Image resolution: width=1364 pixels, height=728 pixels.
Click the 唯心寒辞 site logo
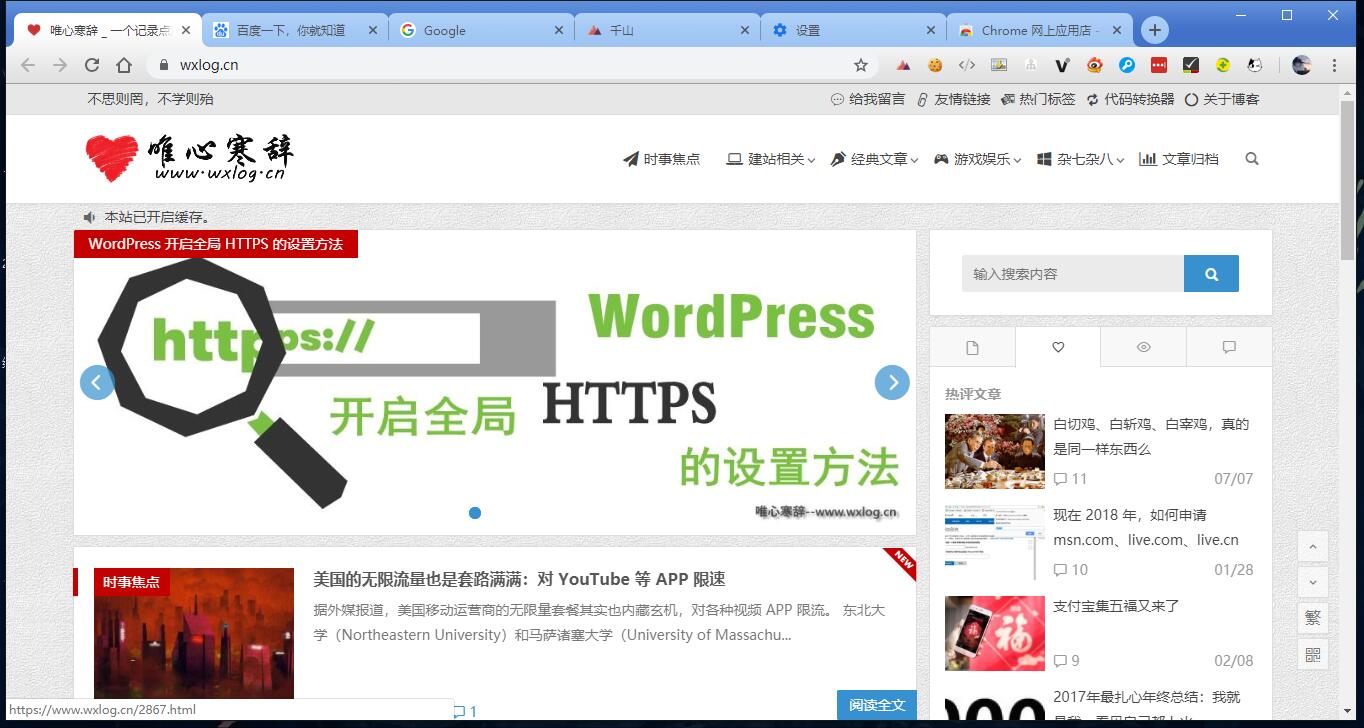click(190, 158)
